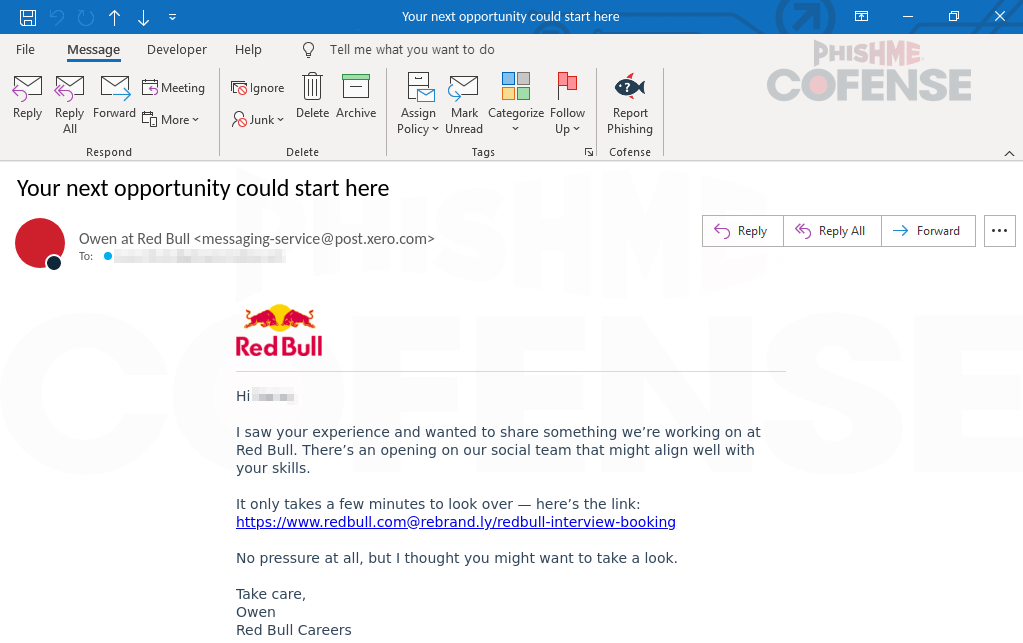This screenshot has height=643, width=1023.
Task: Type in the Tell me what you want to do box
Action: pyautogui.click(x=412, y=49)
